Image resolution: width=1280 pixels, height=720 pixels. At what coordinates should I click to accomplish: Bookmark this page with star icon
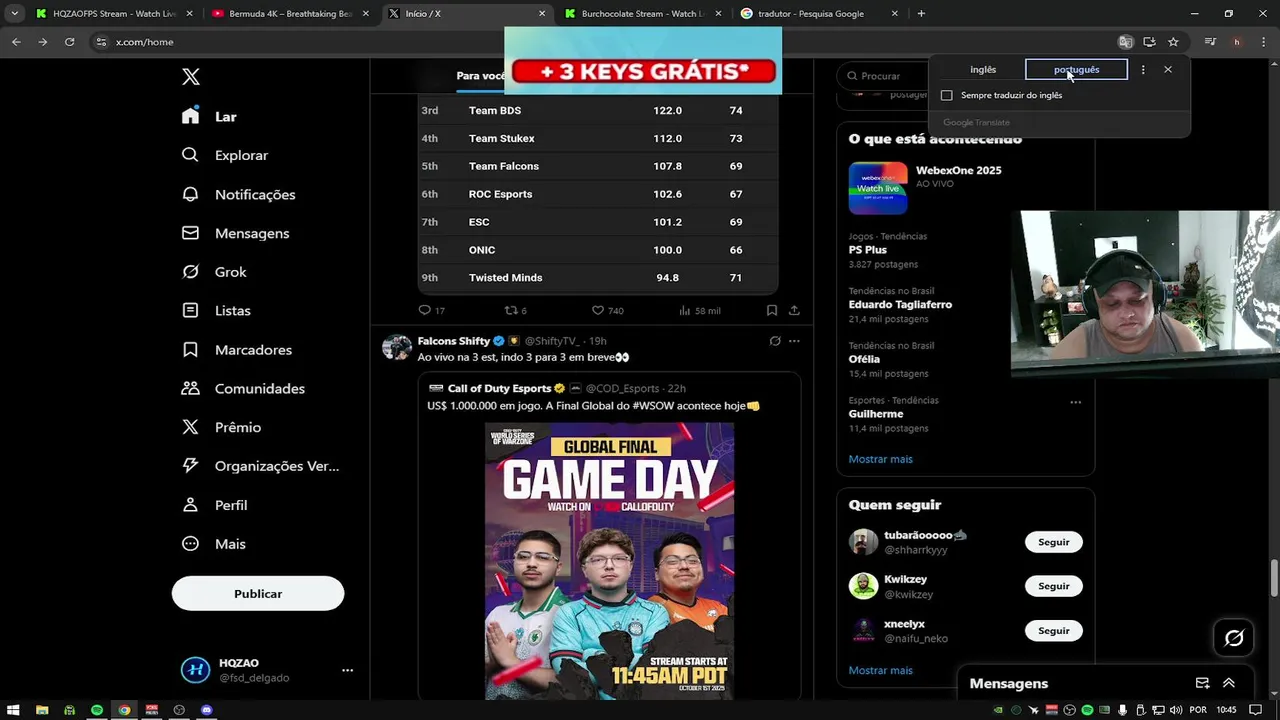coord(1173,42)
